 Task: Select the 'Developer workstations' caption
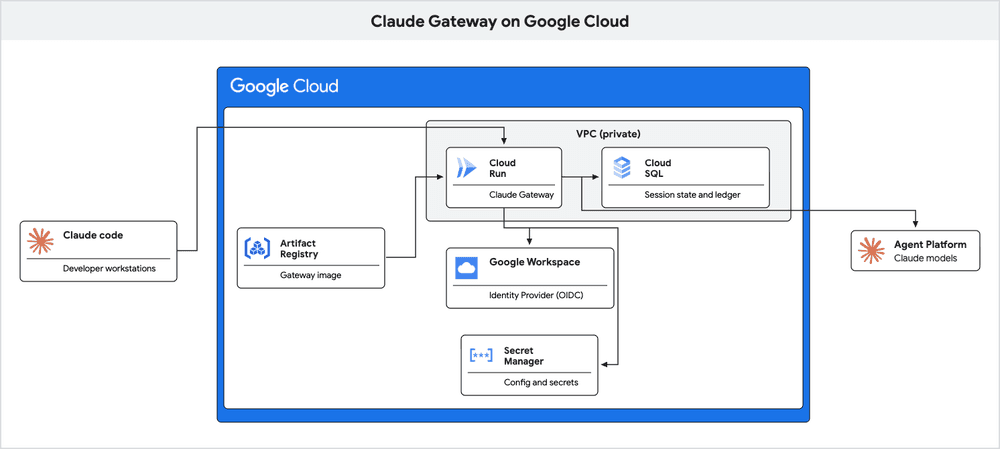(109, 269)
